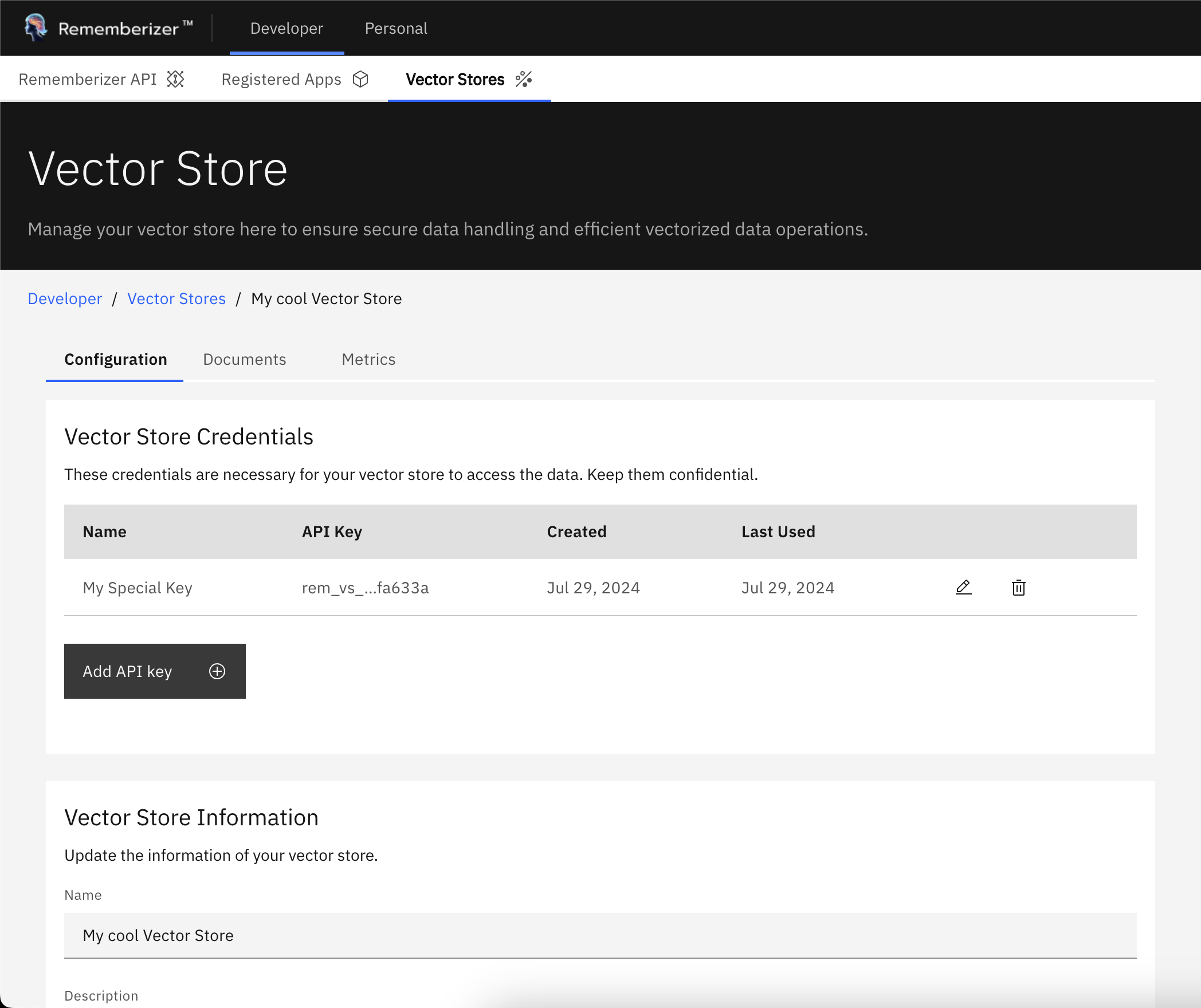Select the Vector Stores scatter icon
Image resolution: width=1201 pixels, height=1008 pixels.
(x=523, y=80)
